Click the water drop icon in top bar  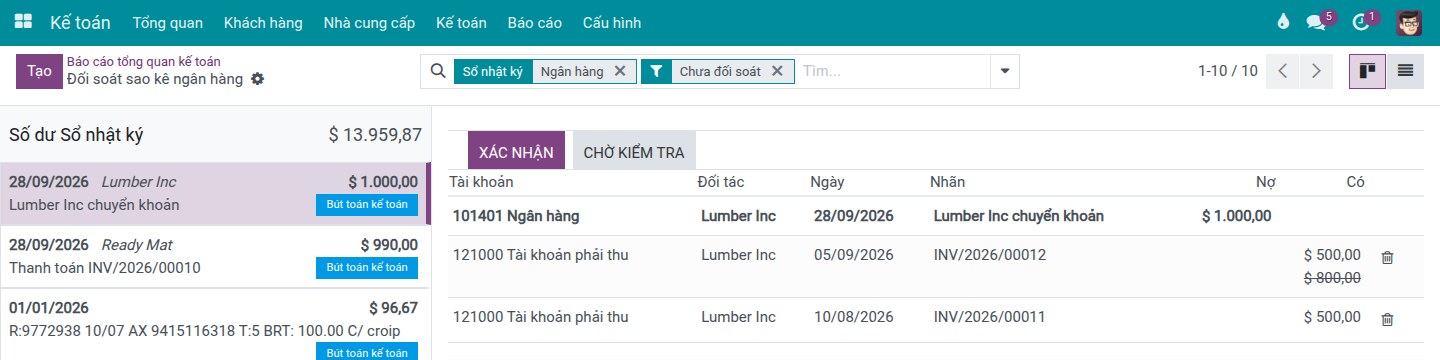pos(1284,22)
